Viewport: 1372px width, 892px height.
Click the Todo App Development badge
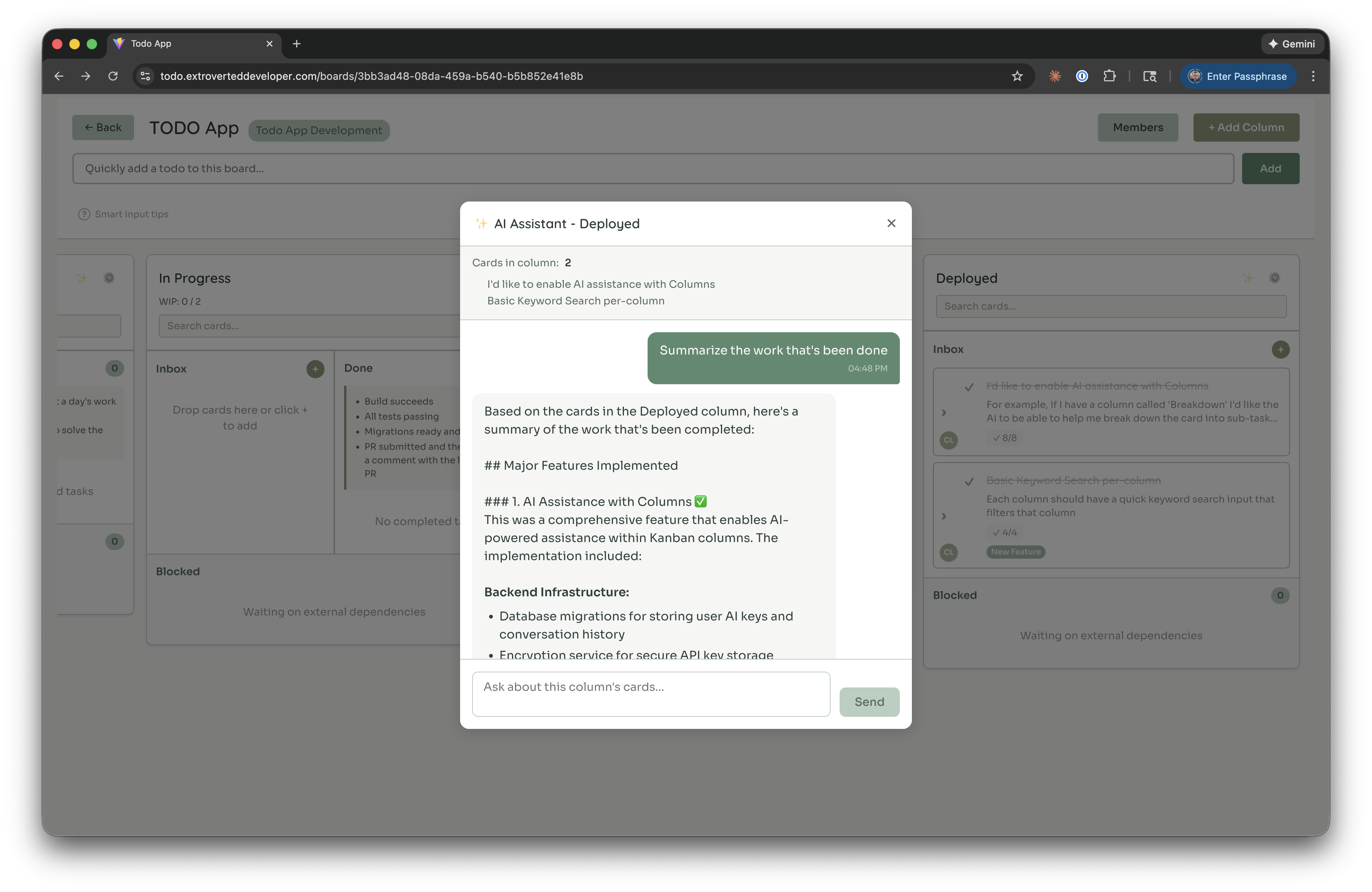coord(319,130)
